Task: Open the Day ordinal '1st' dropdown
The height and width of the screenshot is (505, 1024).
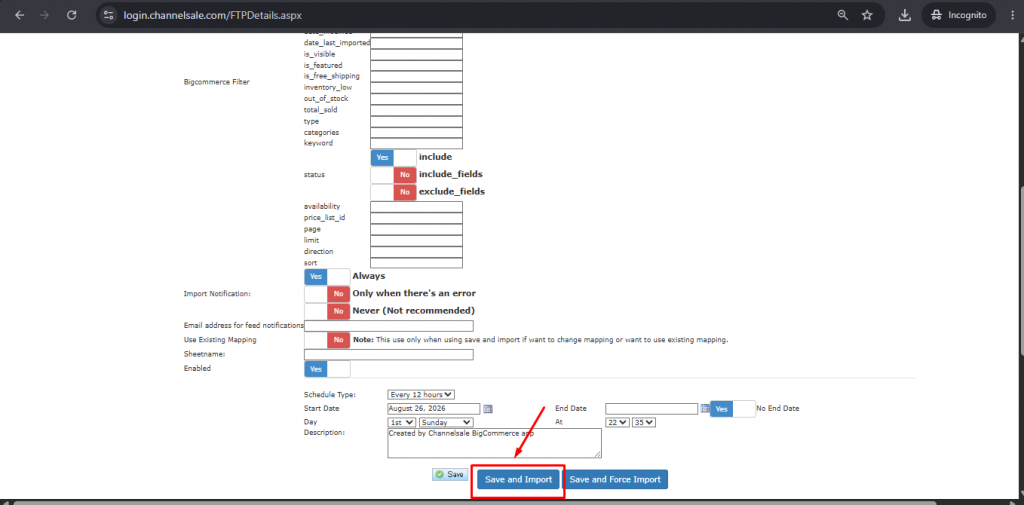Action: tap(402, 423)
